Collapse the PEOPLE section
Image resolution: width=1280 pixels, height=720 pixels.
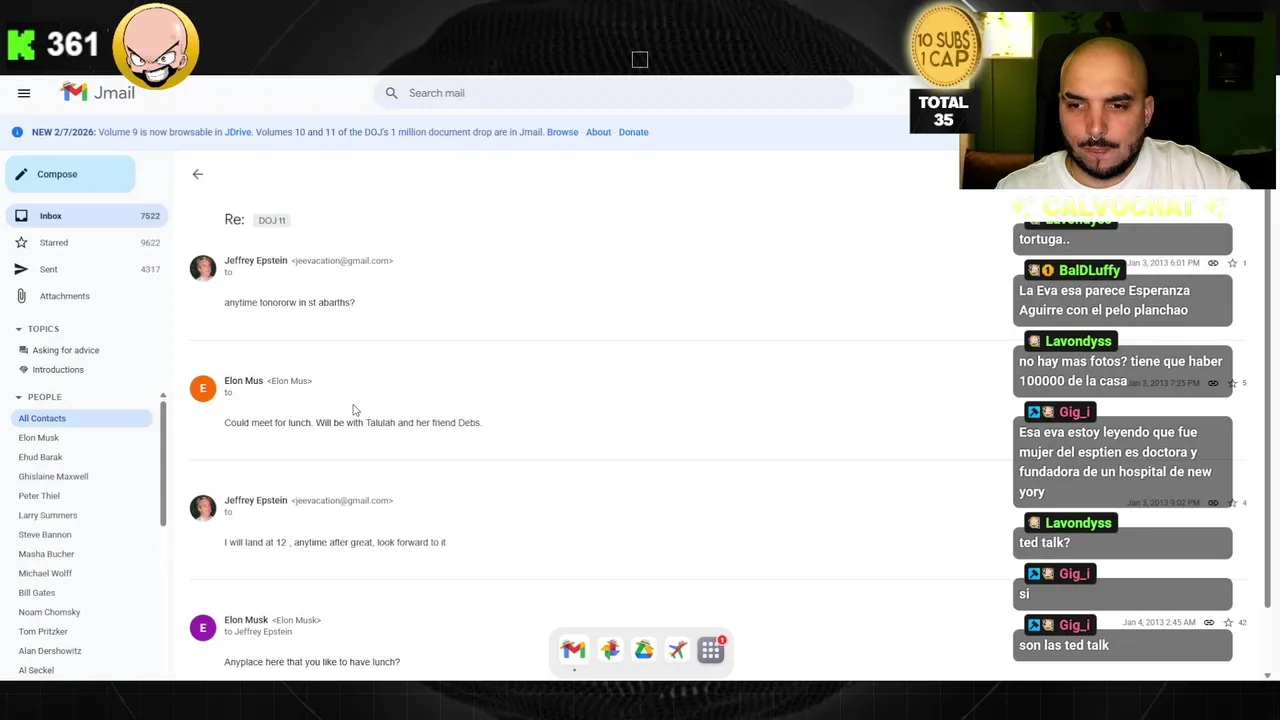pos(18,397)
